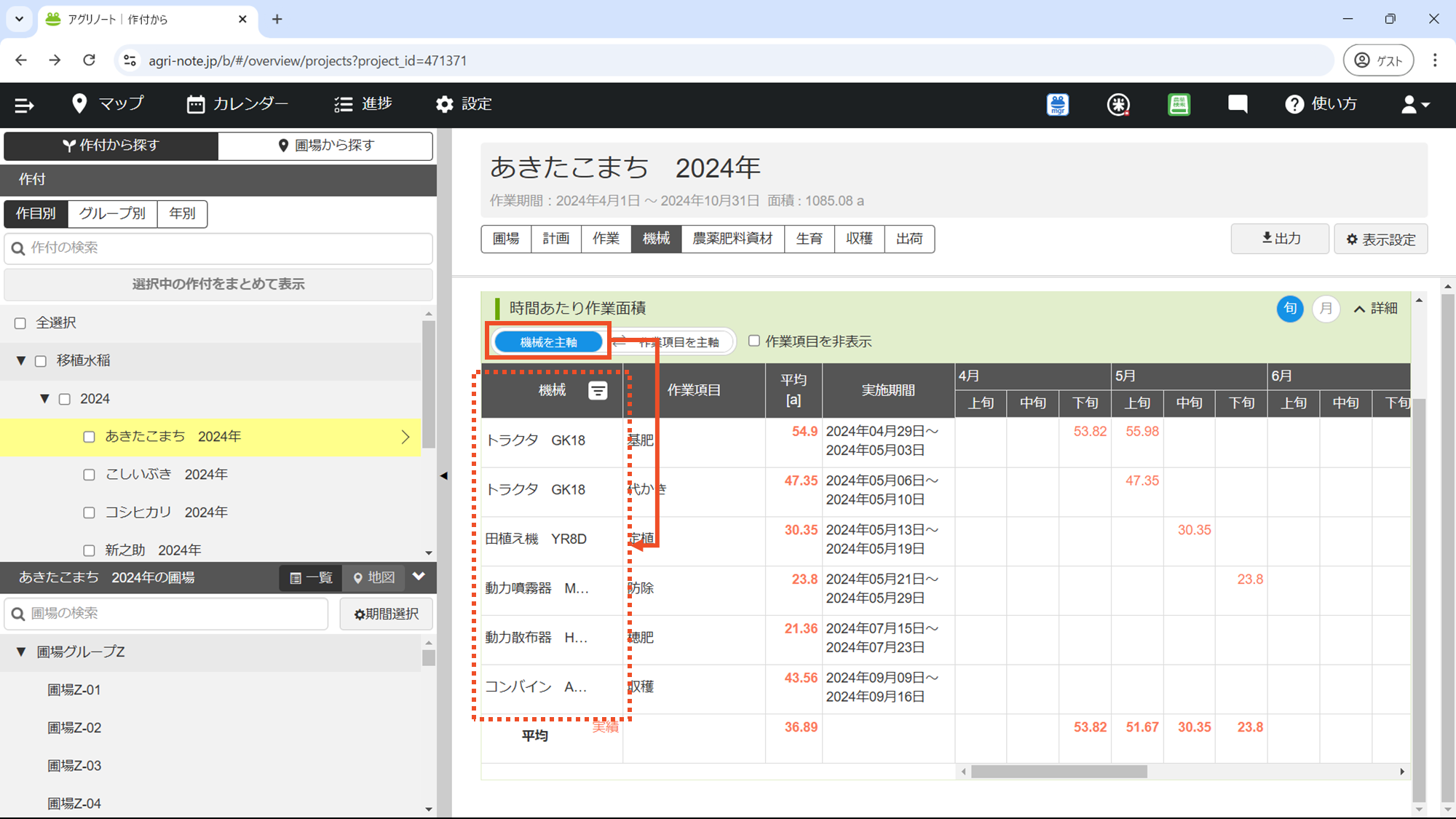Click the blue frog manager app icon

tap(1058, 104)
